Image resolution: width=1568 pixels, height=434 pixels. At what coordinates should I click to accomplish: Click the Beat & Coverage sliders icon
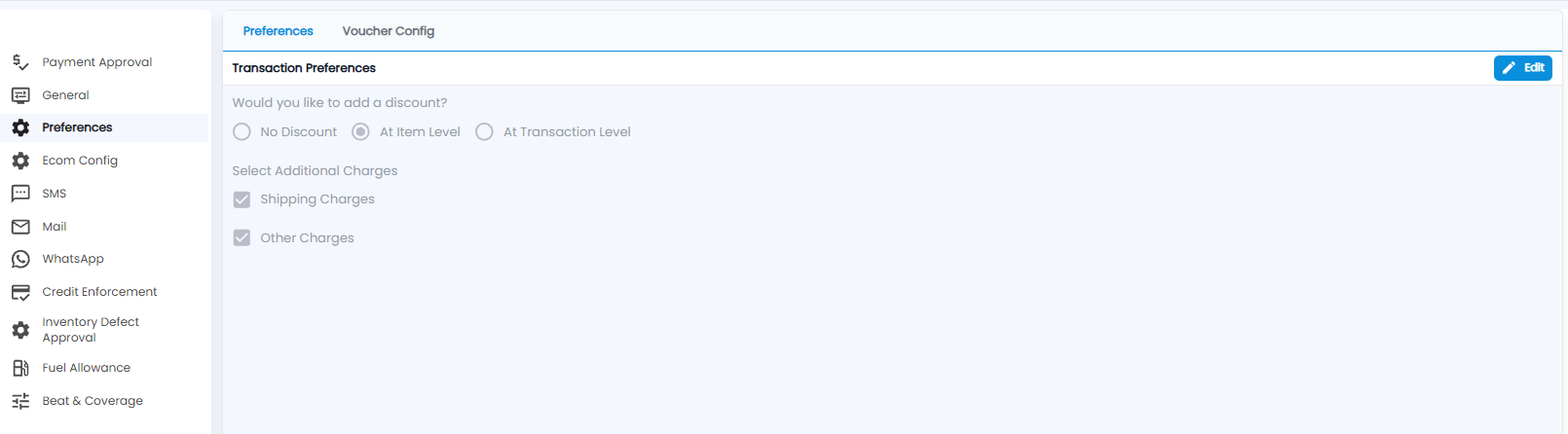20,401
